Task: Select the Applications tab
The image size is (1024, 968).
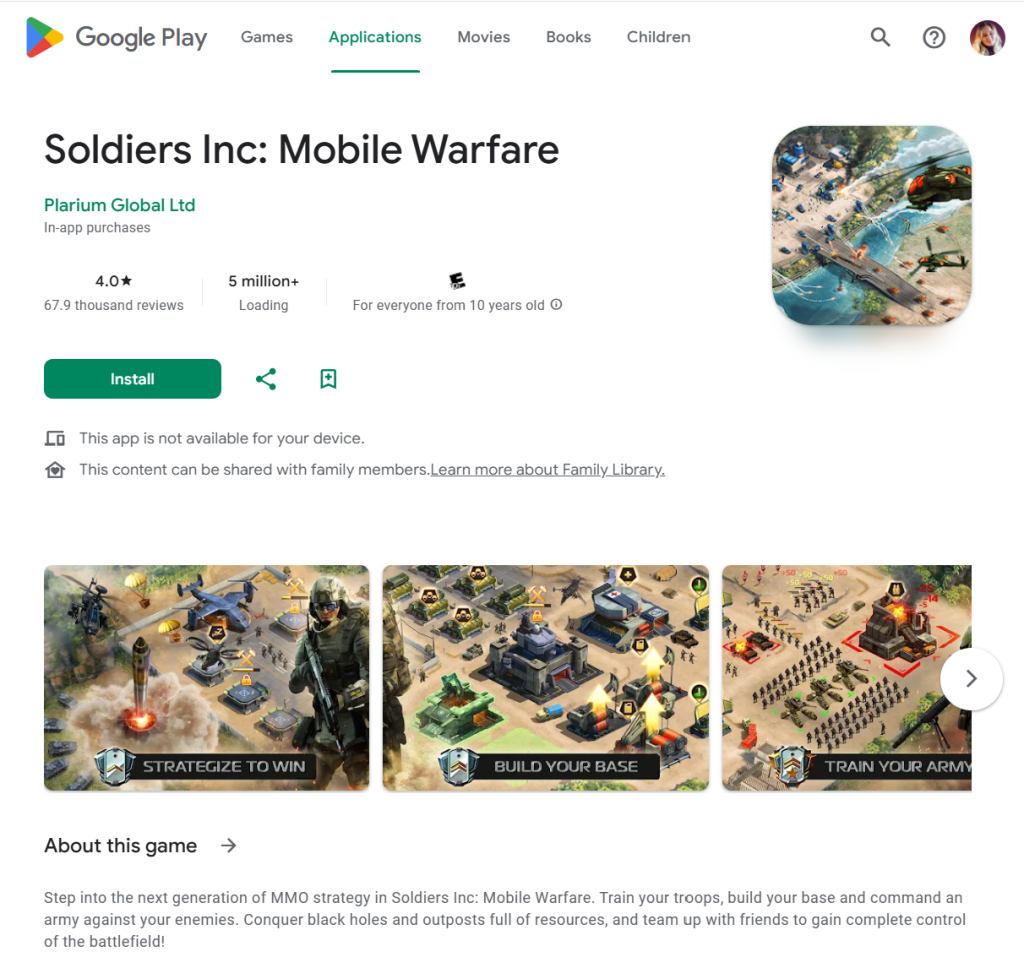Action: click(375, 37)
